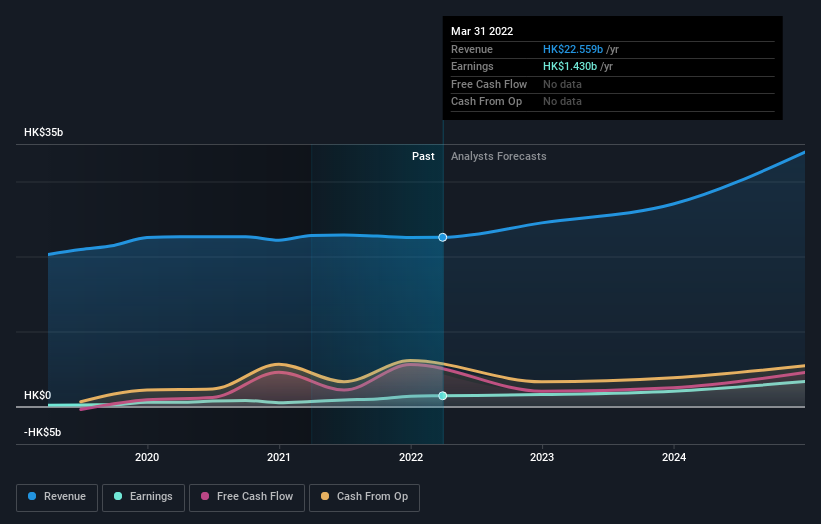Toggle the Revenue legend button
Viewport: 821px width, 524px height.
tap(57, 497)
